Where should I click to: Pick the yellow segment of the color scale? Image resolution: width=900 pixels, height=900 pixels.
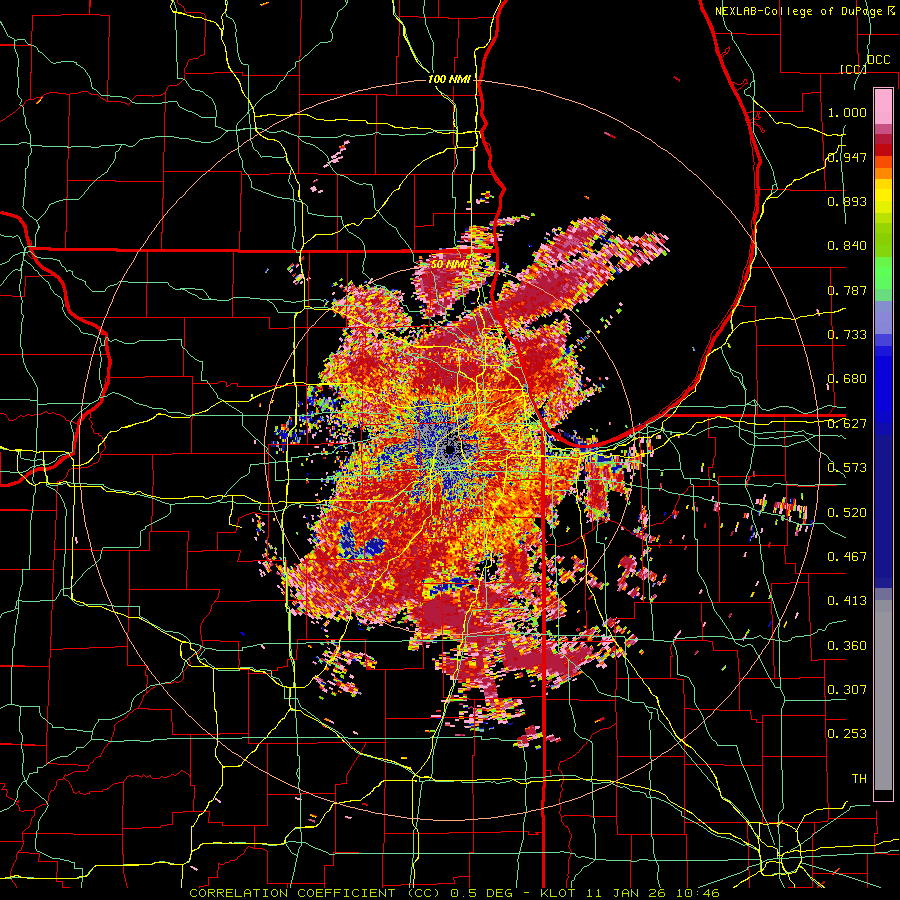883,196
